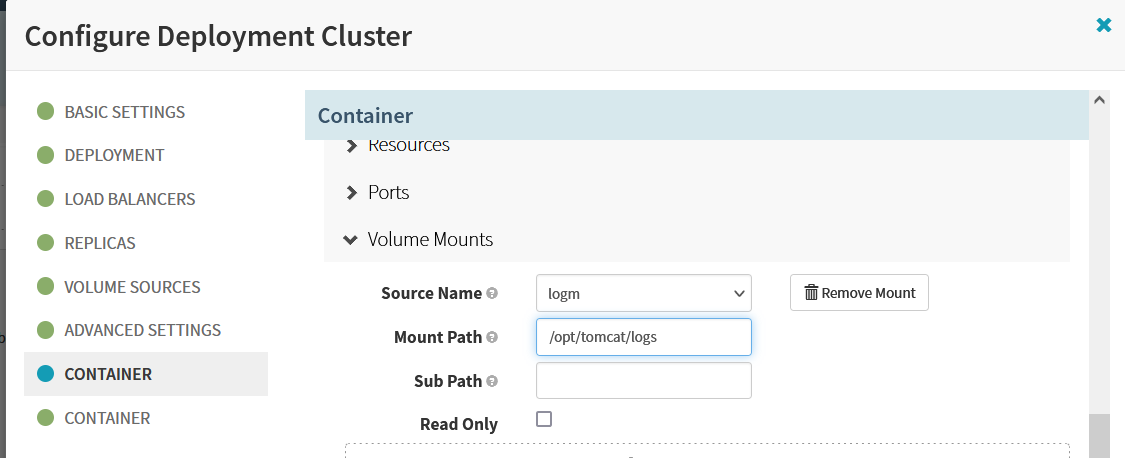Close the Configure Deployment Cluster dialog
Viewport: 1125px width, 458px height.
[x=1103, y=25]
